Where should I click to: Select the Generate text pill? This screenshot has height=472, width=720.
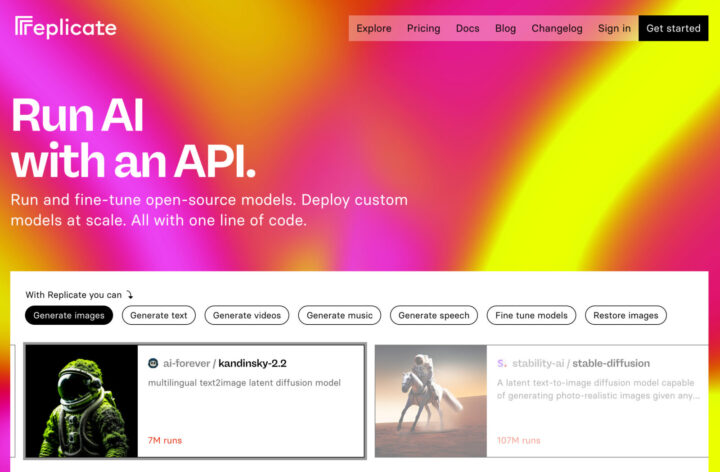158,315
